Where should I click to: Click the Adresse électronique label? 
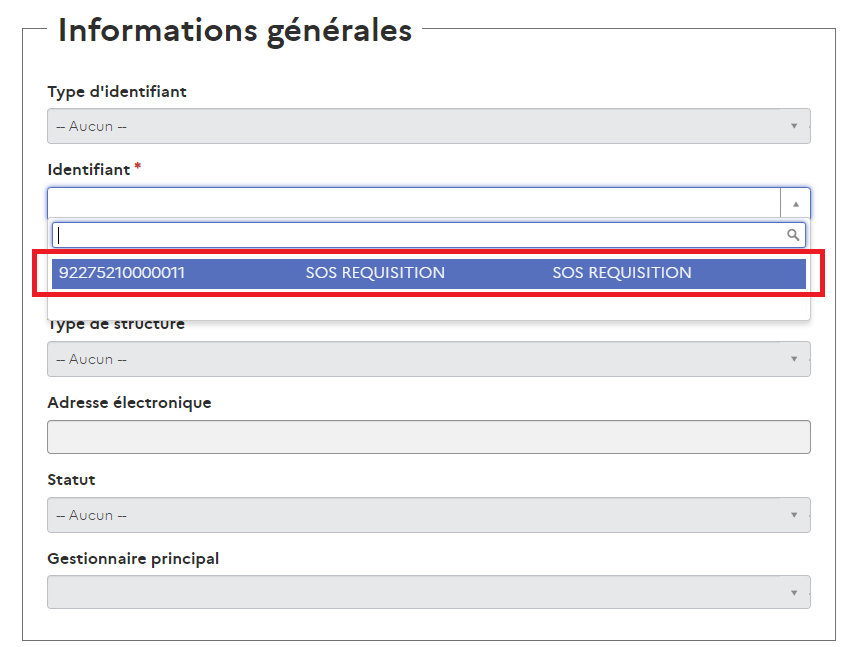(x=129, y=402)
